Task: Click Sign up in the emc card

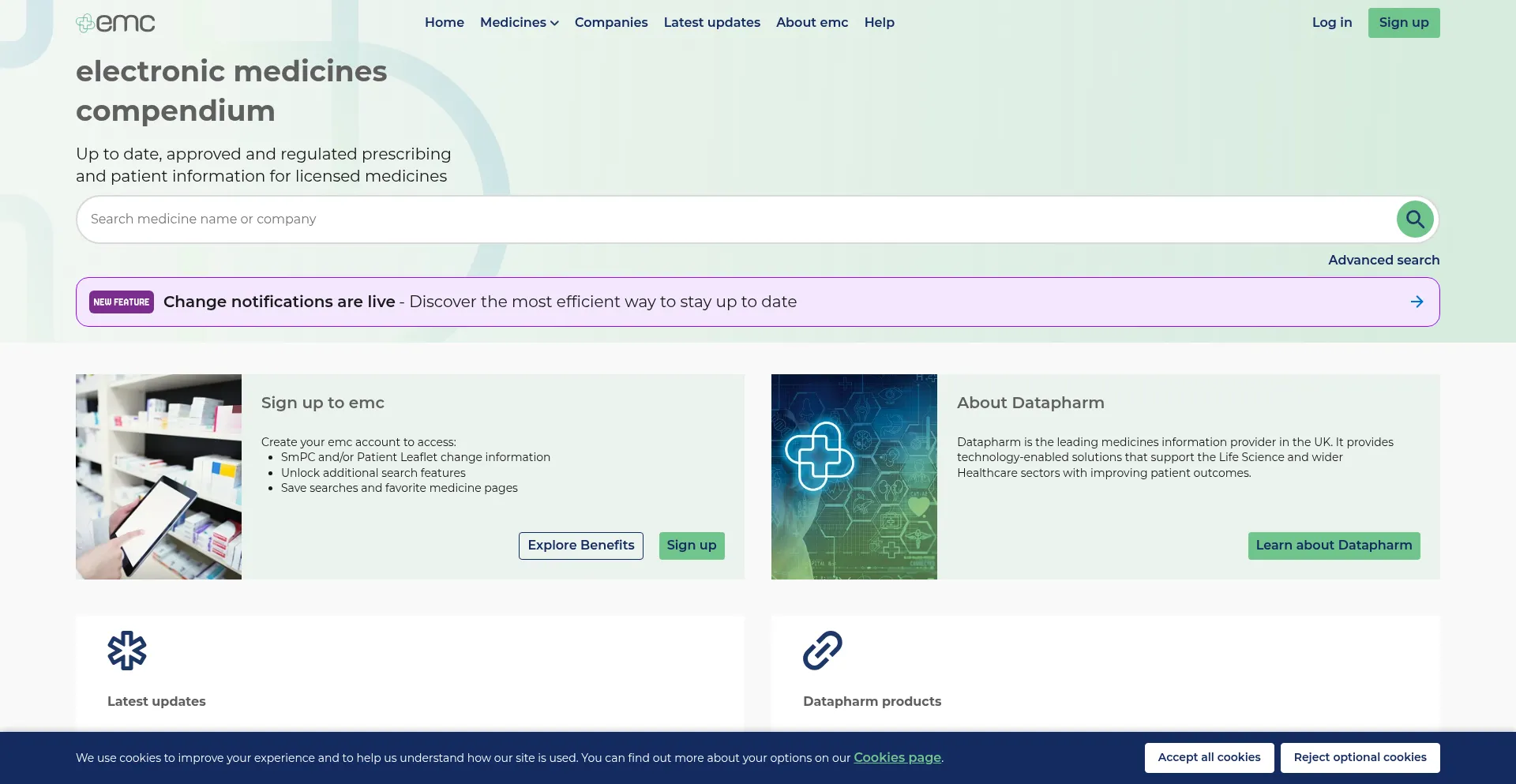Action: [x=692, y=546]
